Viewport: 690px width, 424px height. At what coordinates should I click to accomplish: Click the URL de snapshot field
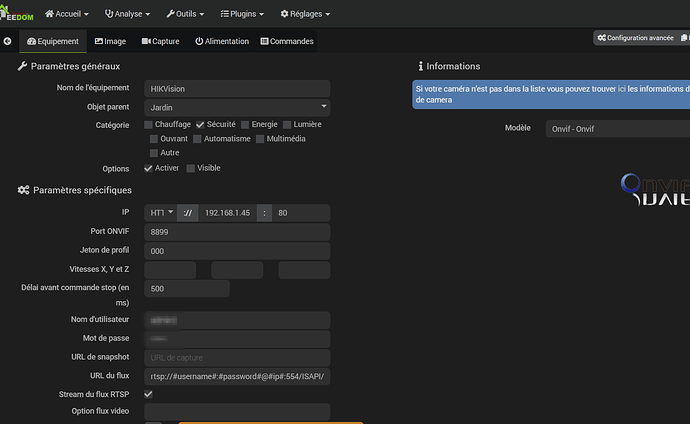(x=237, y=358)
